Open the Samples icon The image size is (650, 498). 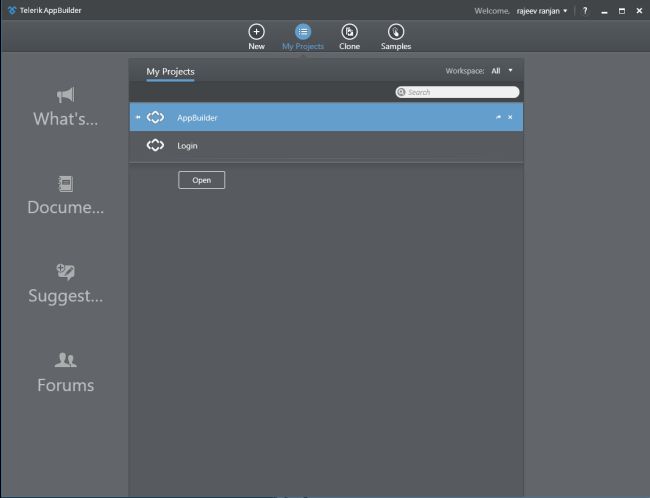pyautogui.click(x=396, y=32)
